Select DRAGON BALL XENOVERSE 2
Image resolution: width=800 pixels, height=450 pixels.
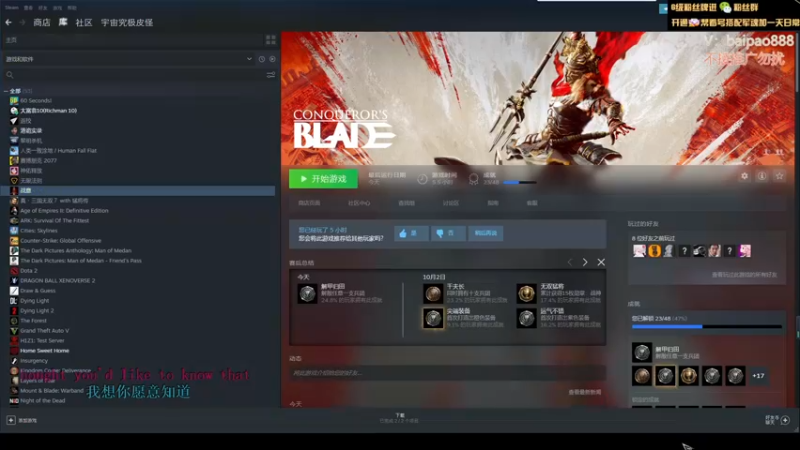coord(58,281)
